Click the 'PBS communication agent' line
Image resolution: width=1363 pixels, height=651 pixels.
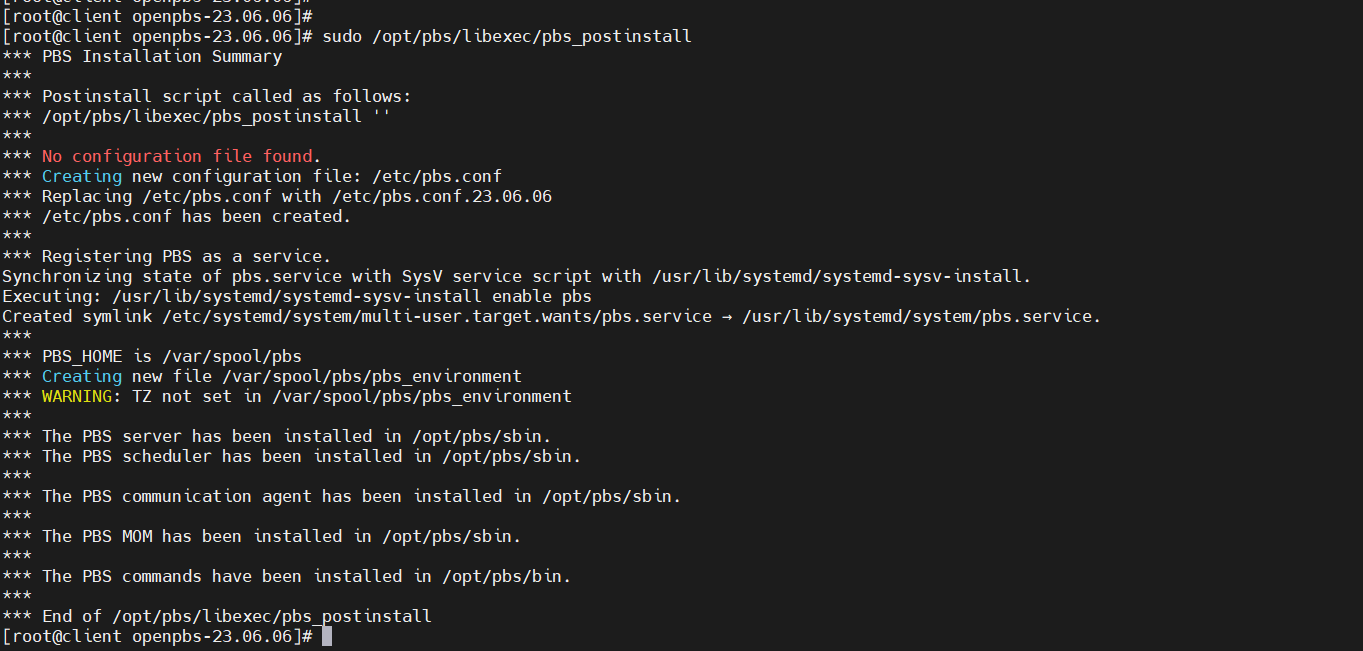pos(342,496)
